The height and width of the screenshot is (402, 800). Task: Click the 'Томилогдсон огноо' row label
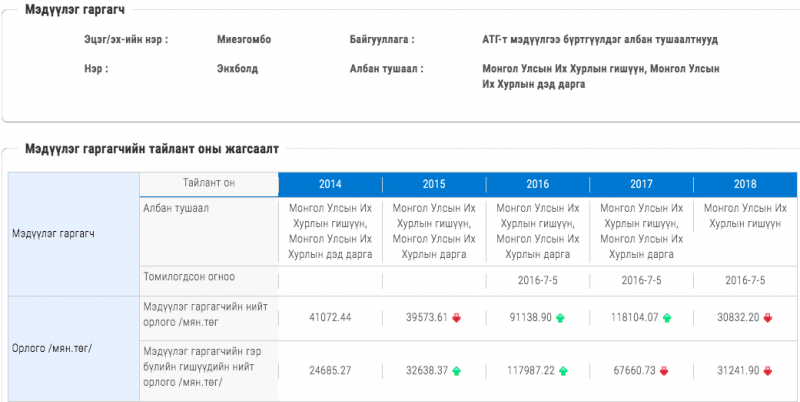point(190,276)
